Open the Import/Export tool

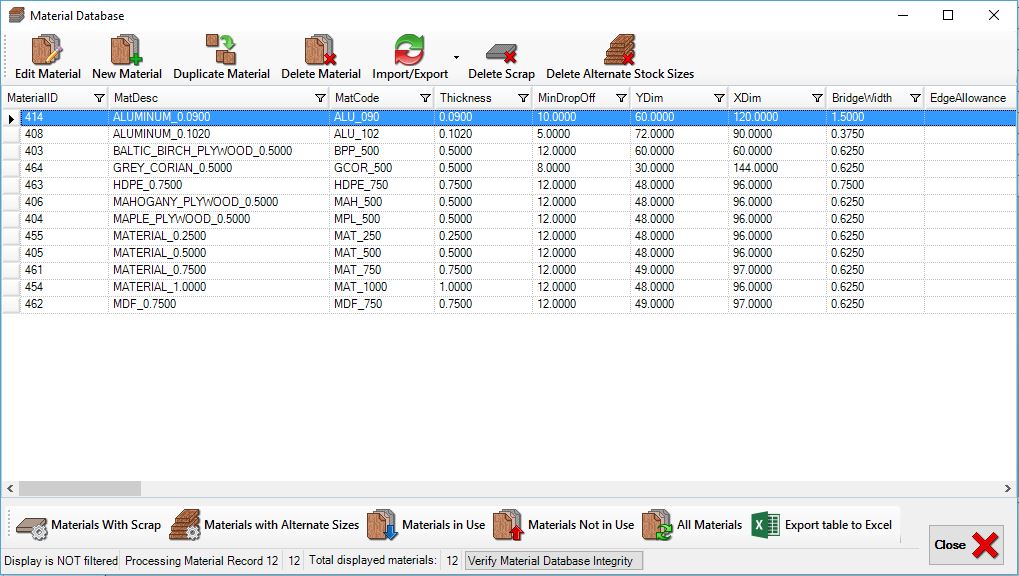(x=410, y=52)
